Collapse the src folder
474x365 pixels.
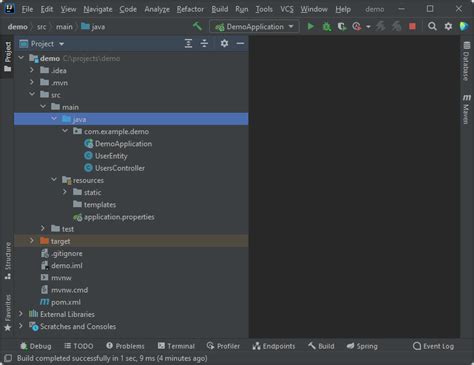pos(32,94)
